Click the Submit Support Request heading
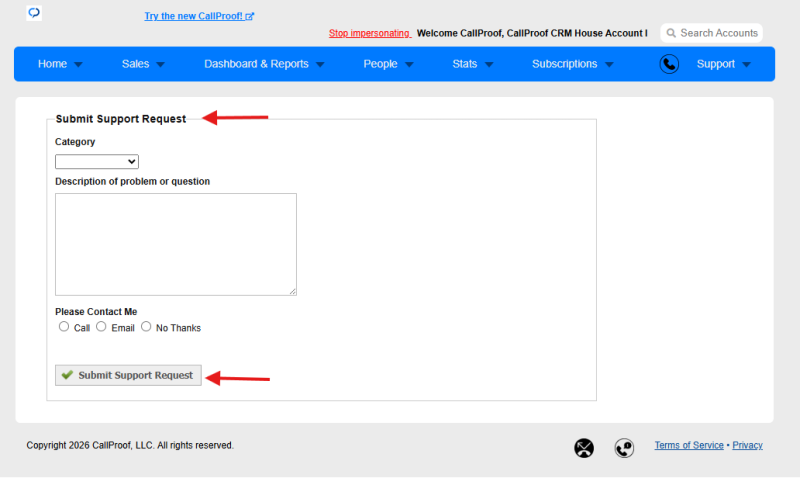Viewport: 800px width, 478px height. tap(121, 119)
